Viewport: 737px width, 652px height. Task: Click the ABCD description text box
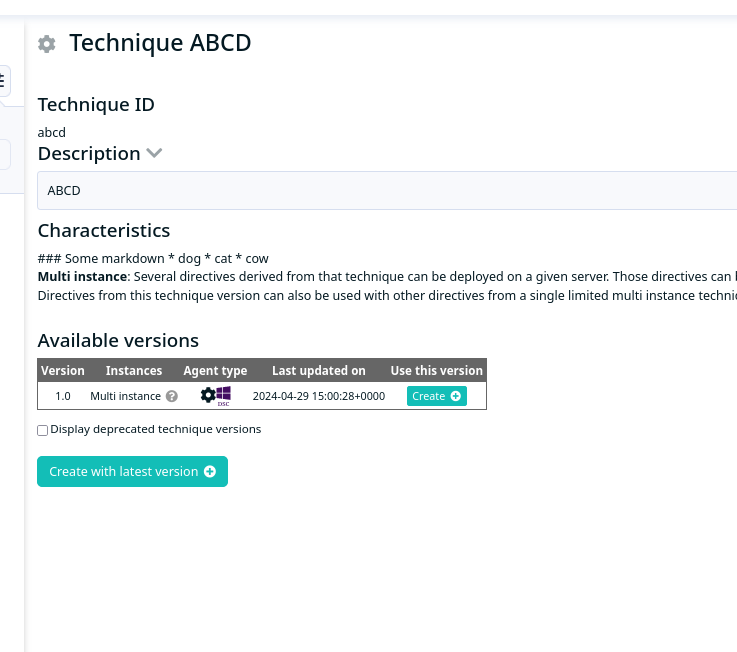387,190
